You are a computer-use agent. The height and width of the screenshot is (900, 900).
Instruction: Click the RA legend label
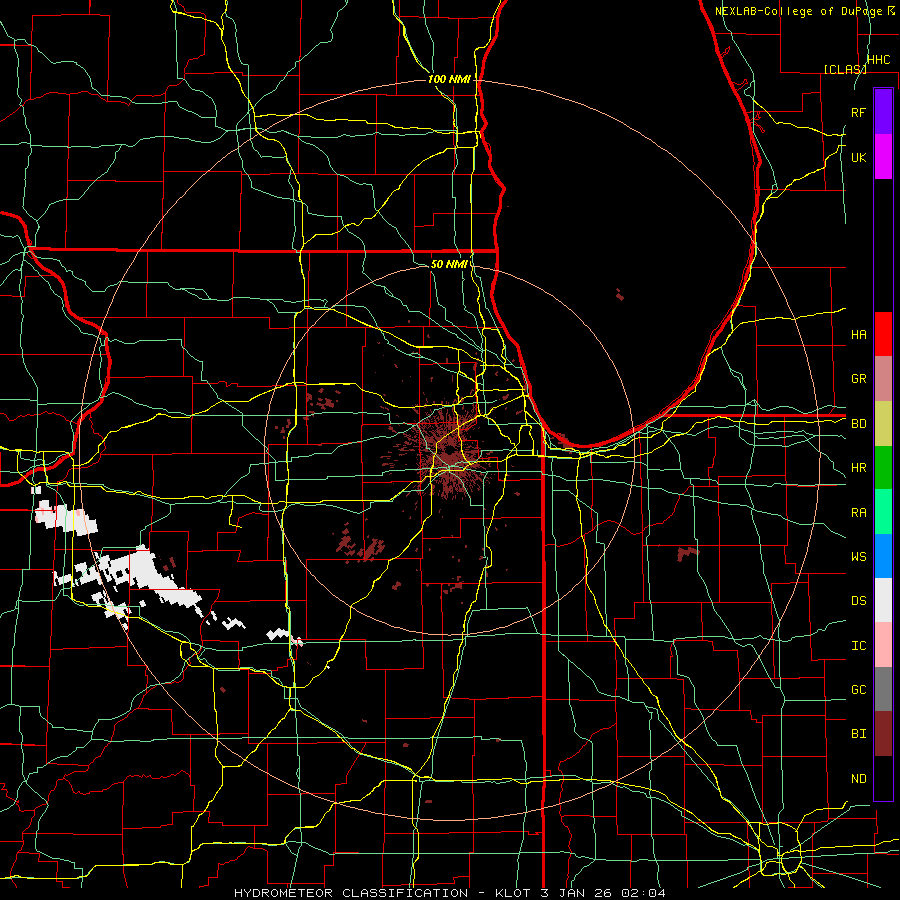point(859,513)
